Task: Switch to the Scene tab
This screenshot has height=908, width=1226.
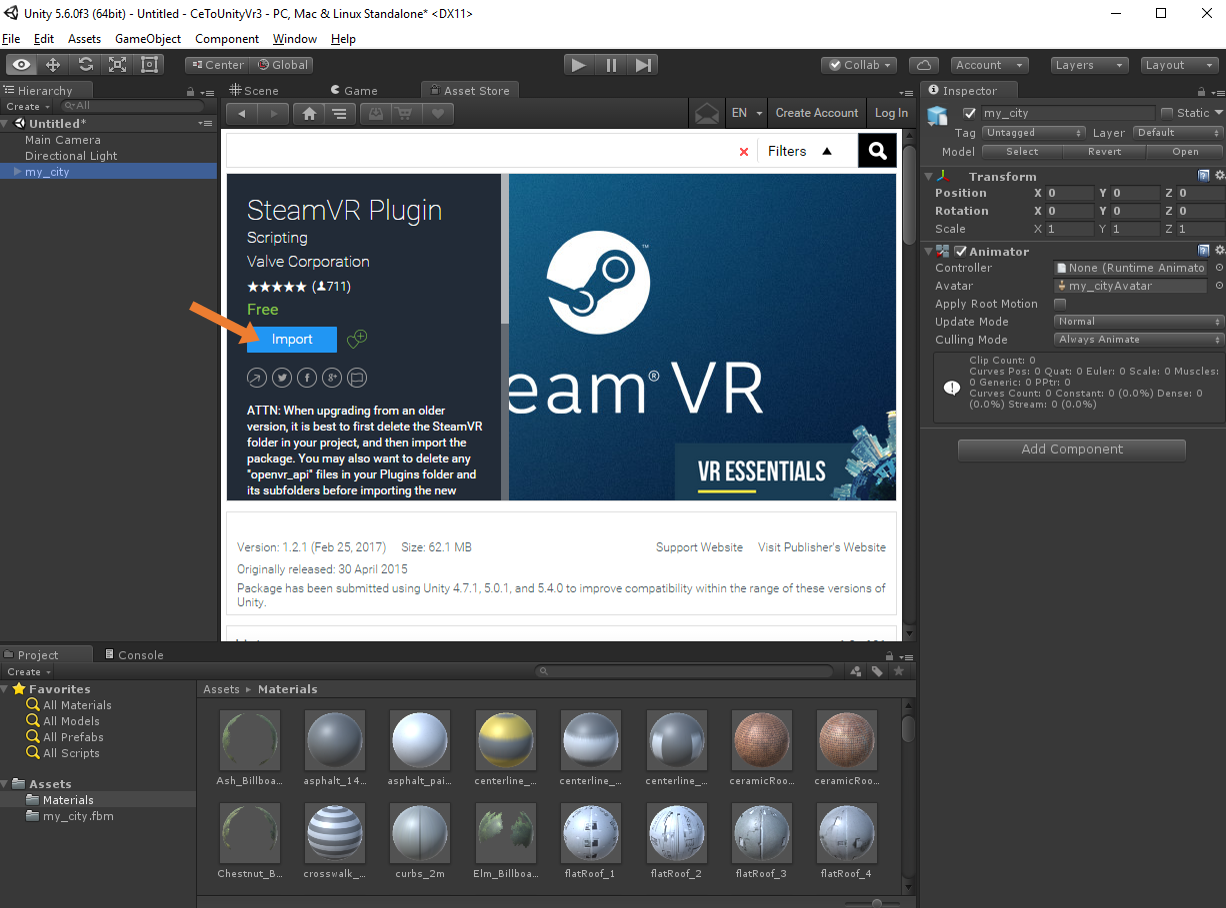Action: 254,90
